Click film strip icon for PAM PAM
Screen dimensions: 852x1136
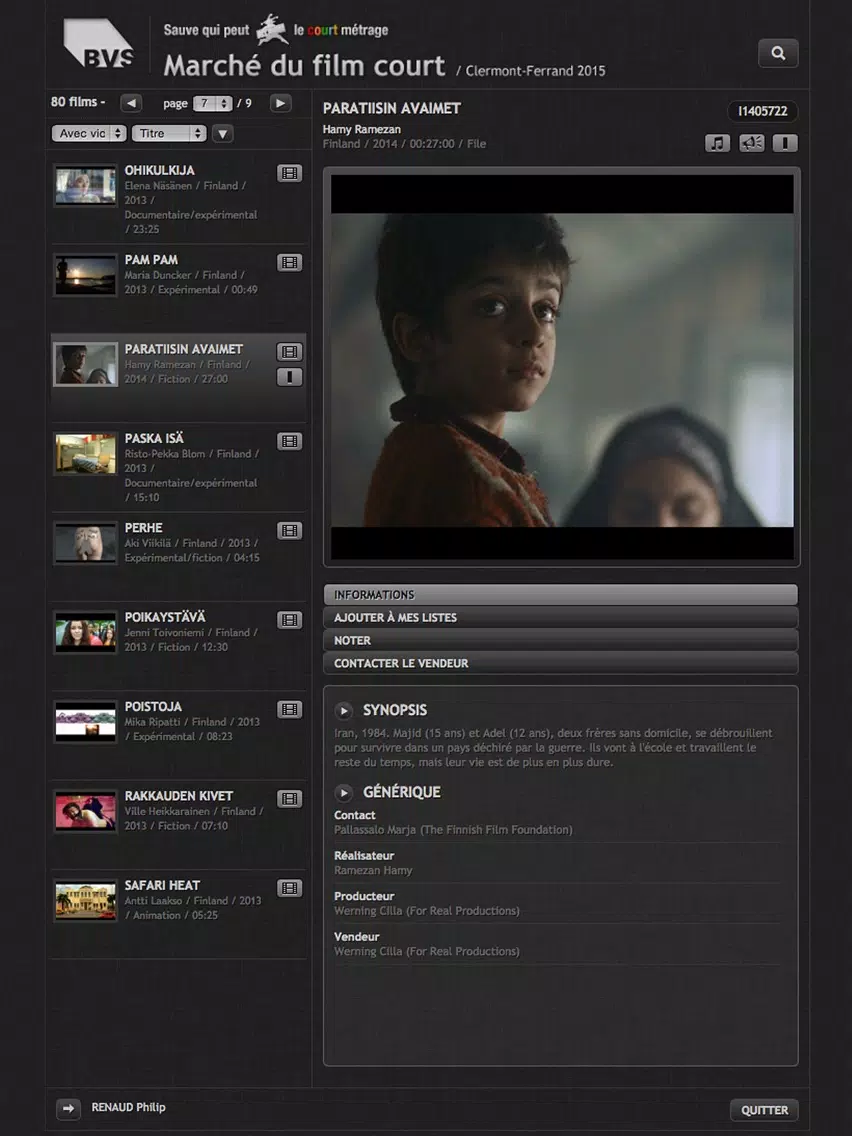289,262
